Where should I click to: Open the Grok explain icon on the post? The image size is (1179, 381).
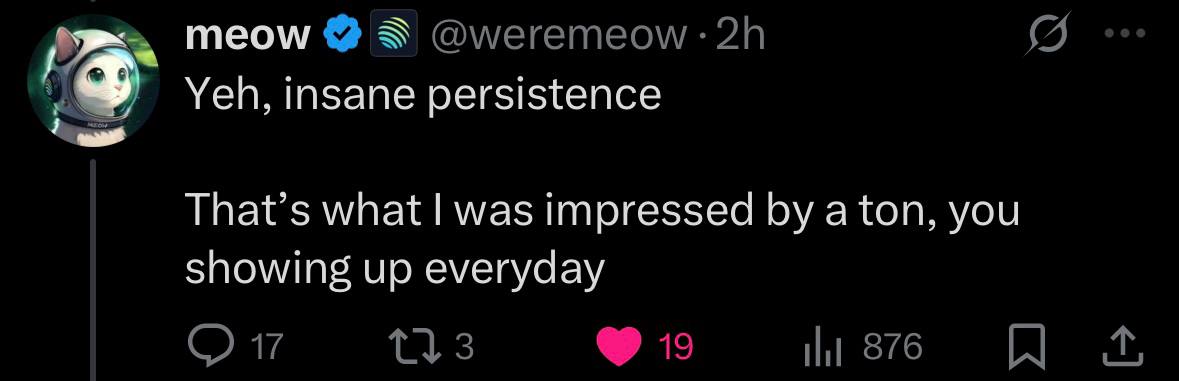click(x=1046, y=35)
